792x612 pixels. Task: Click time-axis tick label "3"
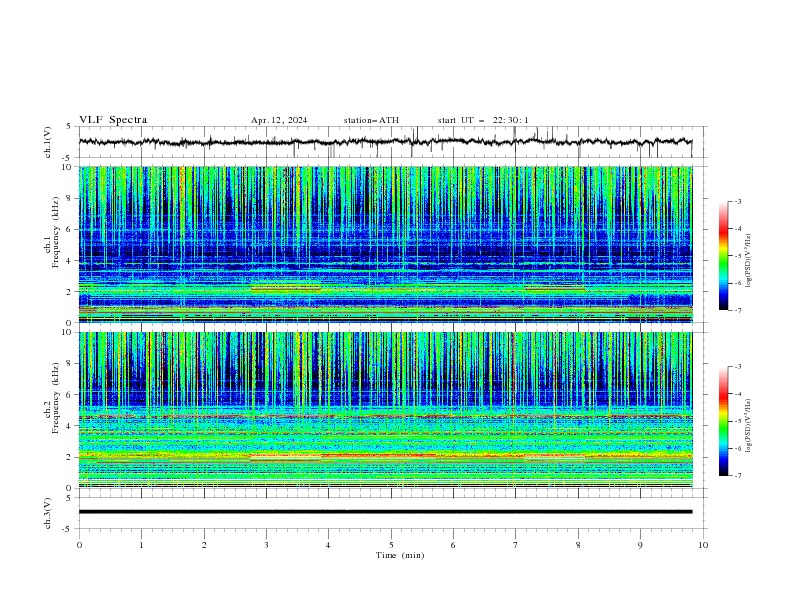coord(266,545)
